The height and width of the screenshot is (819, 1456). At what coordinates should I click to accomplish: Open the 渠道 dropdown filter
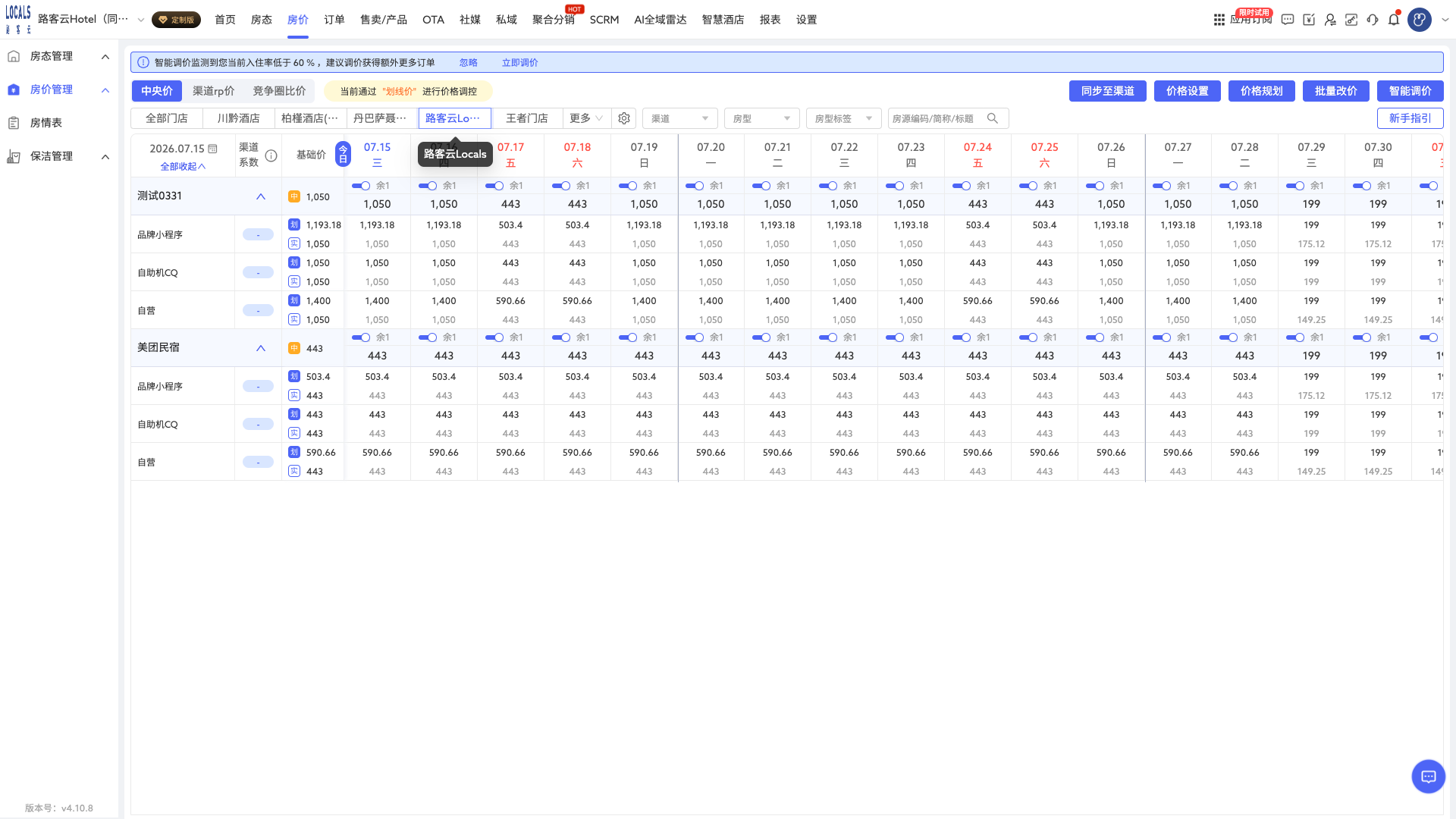point(679,118)
